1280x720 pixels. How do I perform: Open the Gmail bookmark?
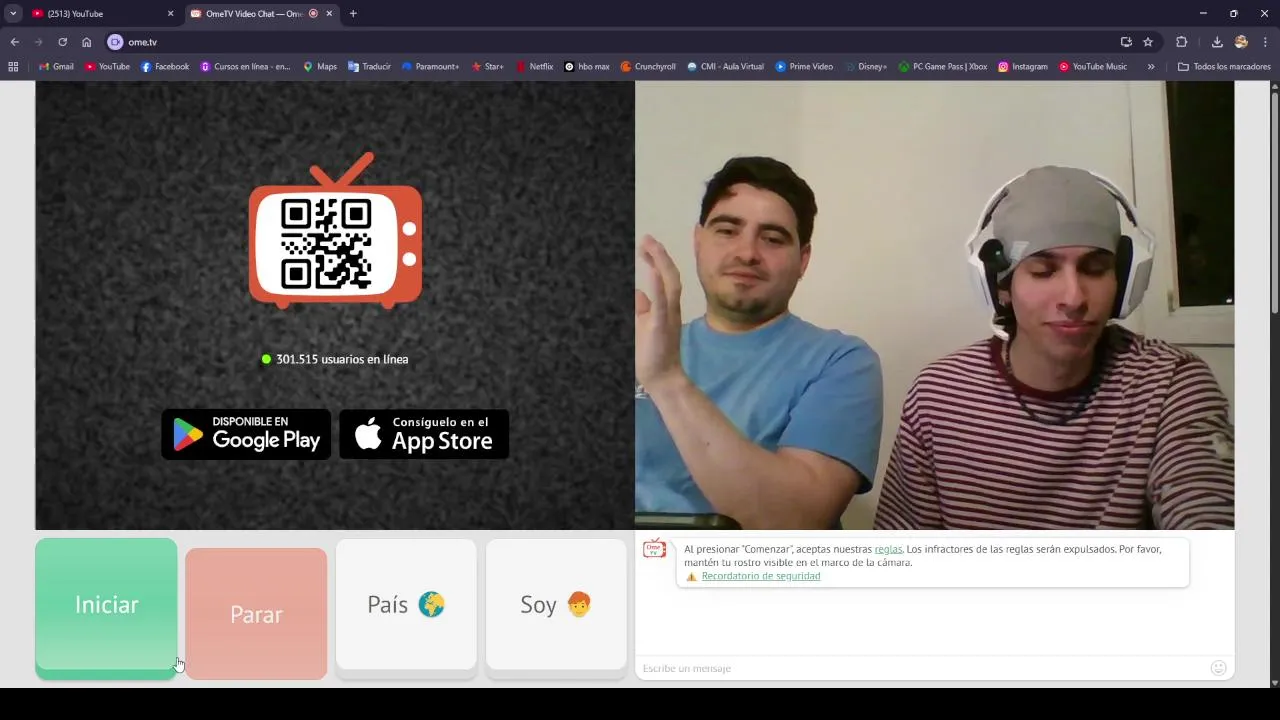[56, 67]
